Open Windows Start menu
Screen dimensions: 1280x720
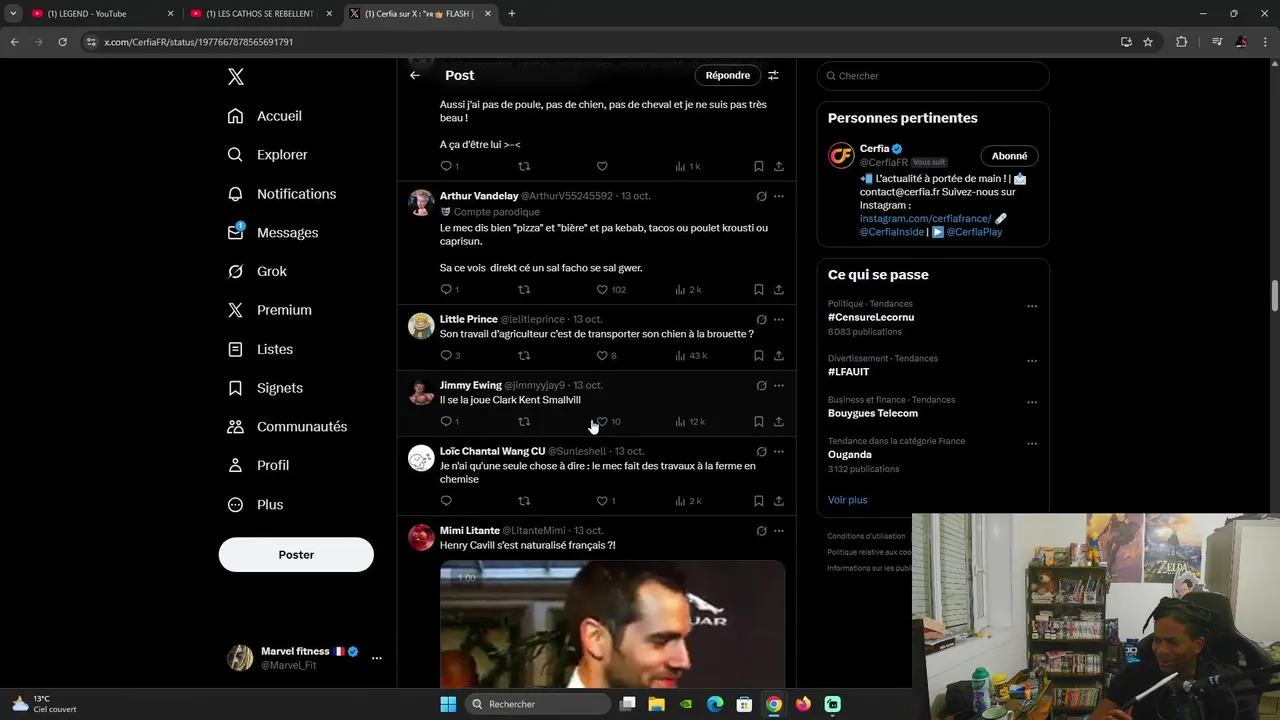pyautogui.click(x=448, y=704)
